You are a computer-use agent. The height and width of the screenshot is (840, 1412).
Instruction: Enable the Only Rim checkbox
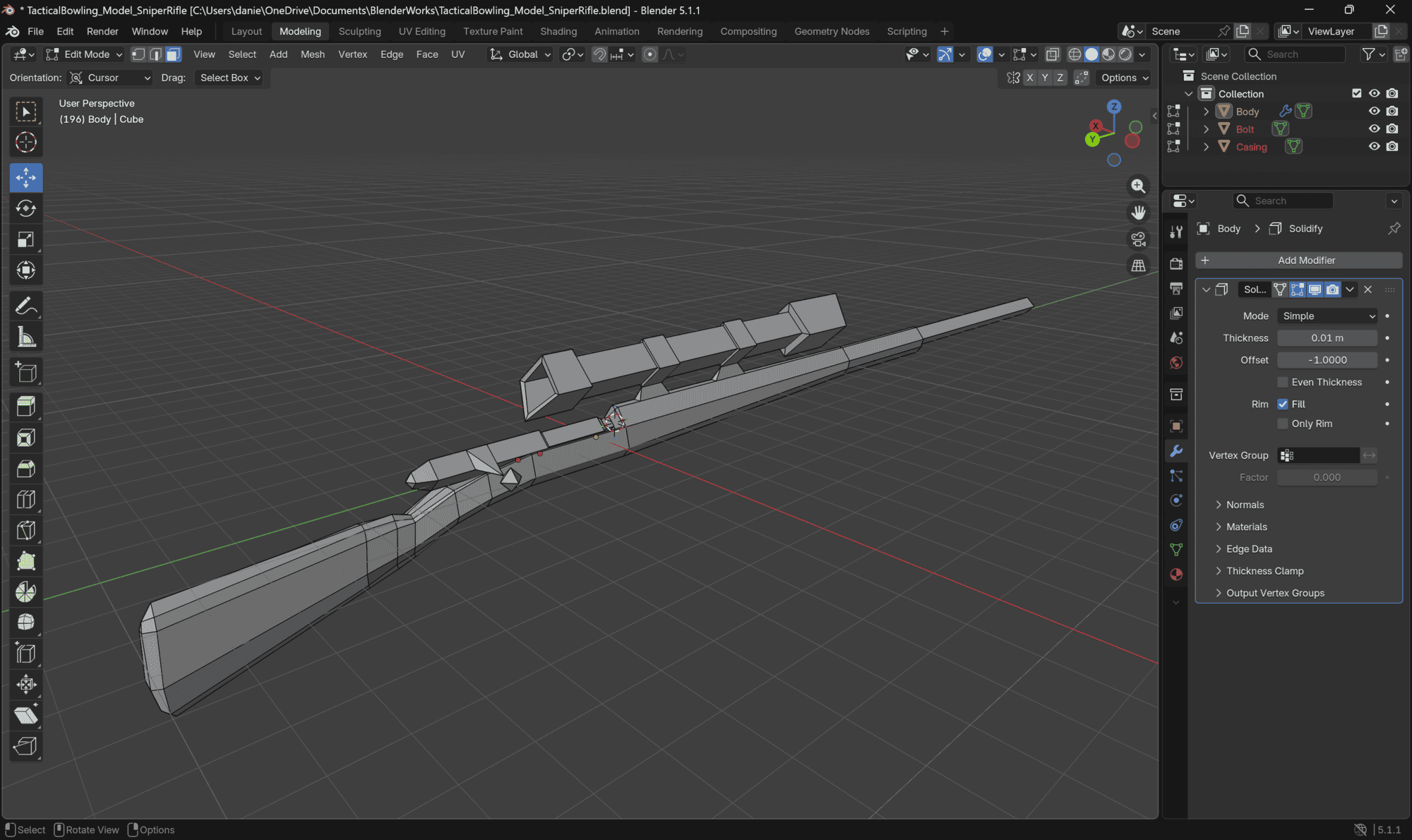pyautogui.click(x=1283, y=424)
